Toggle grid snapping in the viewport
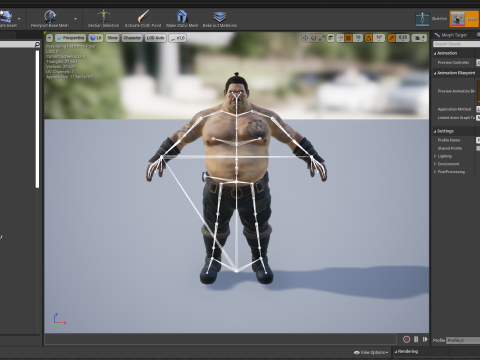480x360 pixels. (x=348, y=38)
